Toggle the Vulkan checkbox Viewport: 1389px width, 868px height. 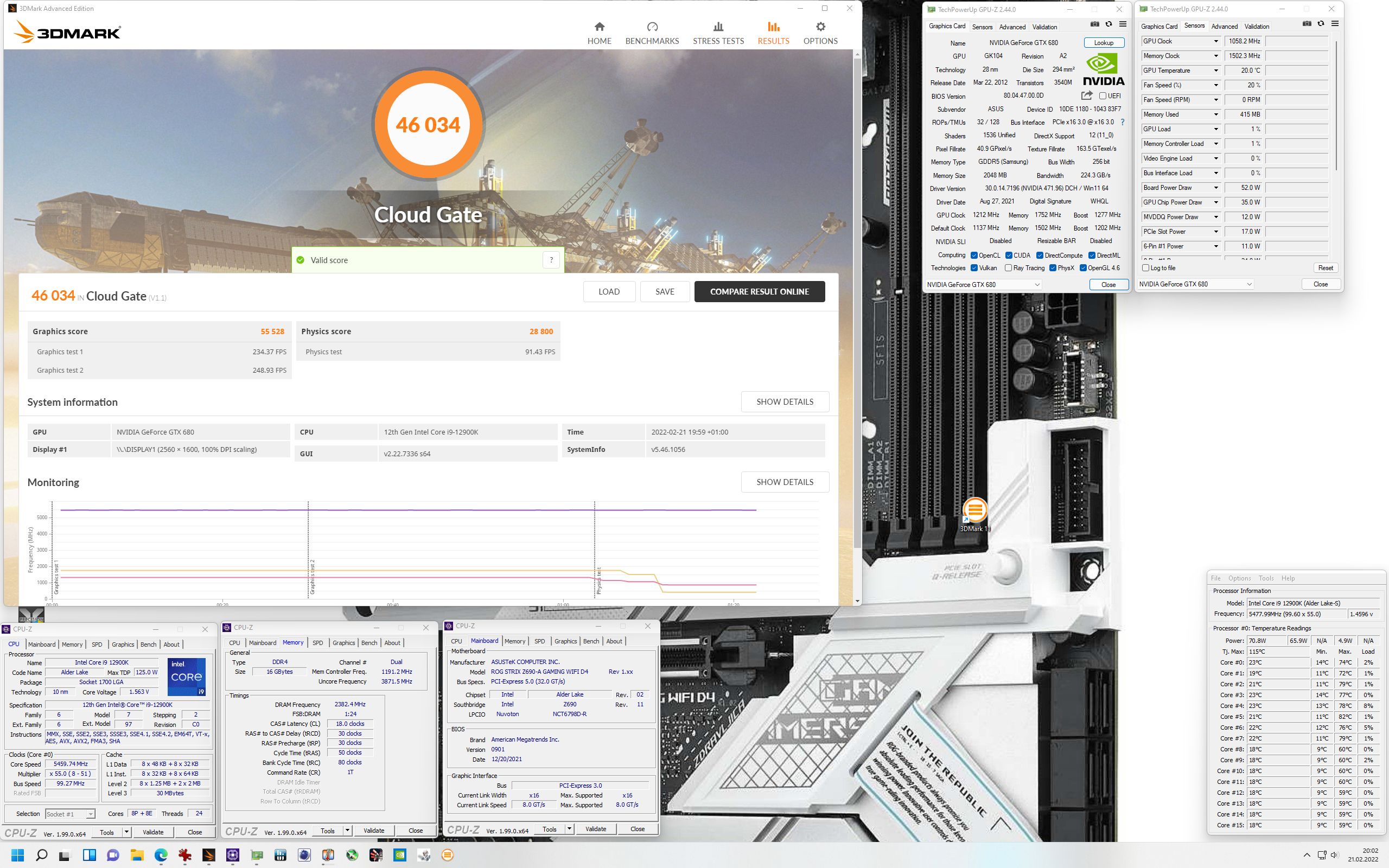click(974, 268)
